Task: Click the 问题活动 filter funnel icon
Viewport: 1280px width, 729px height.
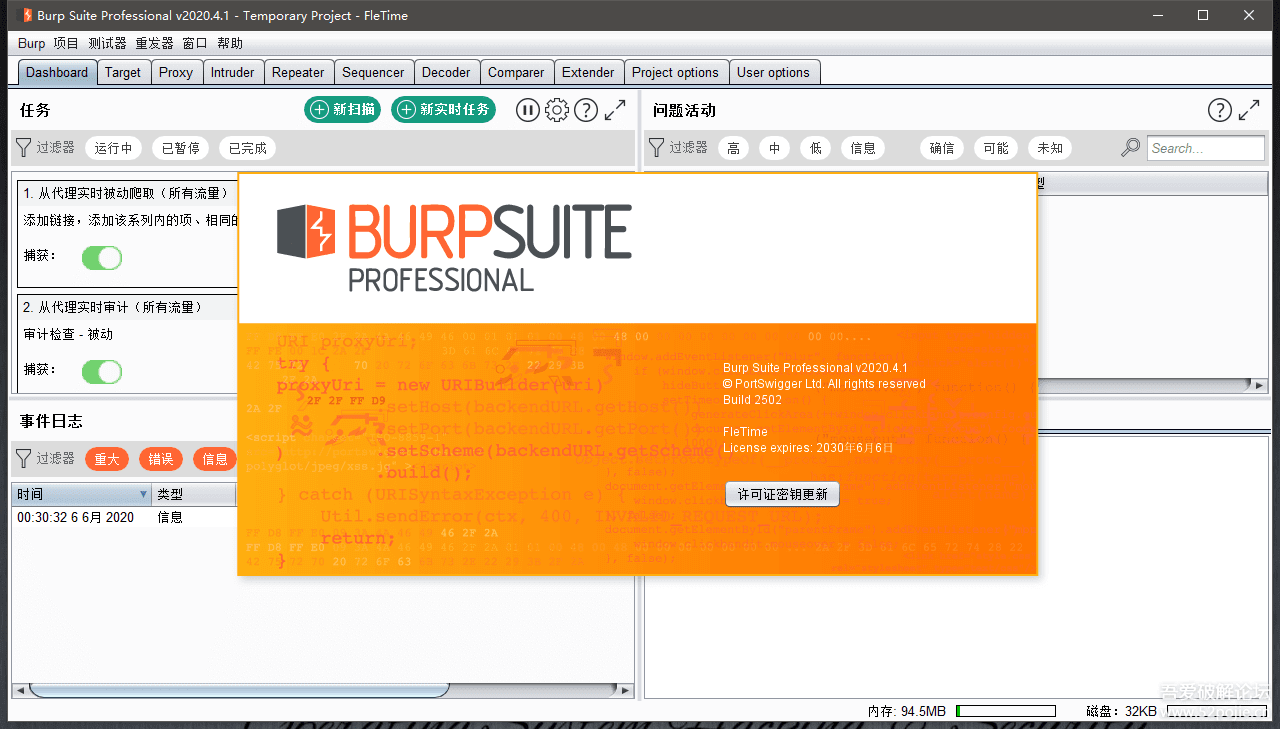Action: [x=657, y=148]
